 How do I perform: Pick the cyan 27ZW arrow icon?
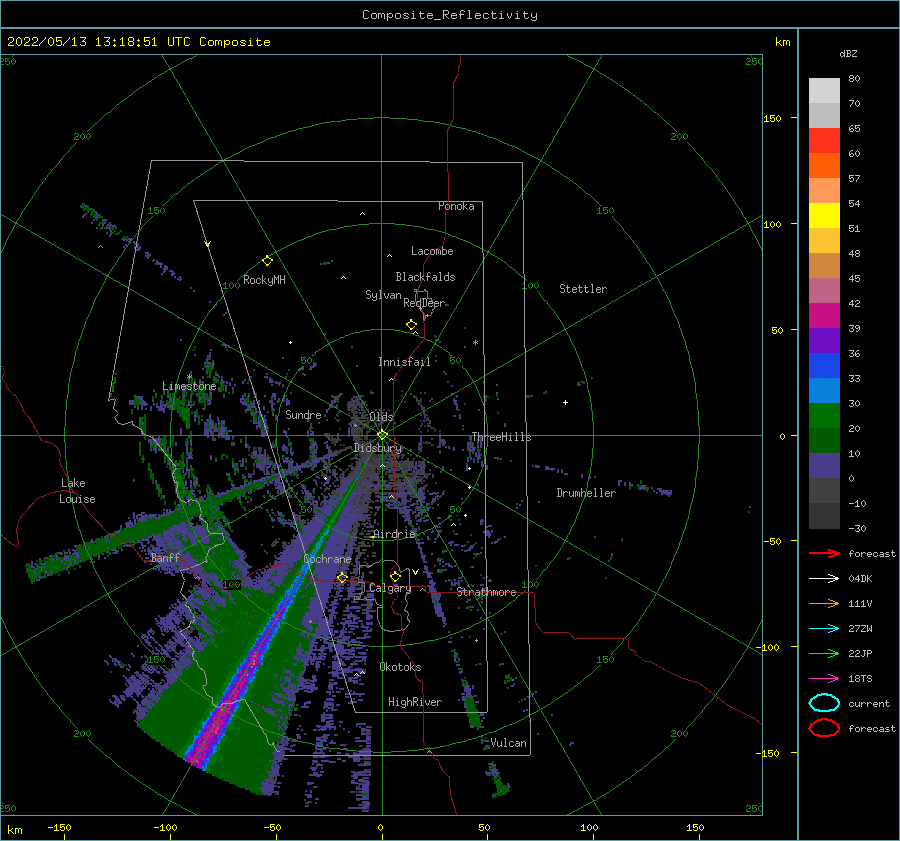pos(824,629)
